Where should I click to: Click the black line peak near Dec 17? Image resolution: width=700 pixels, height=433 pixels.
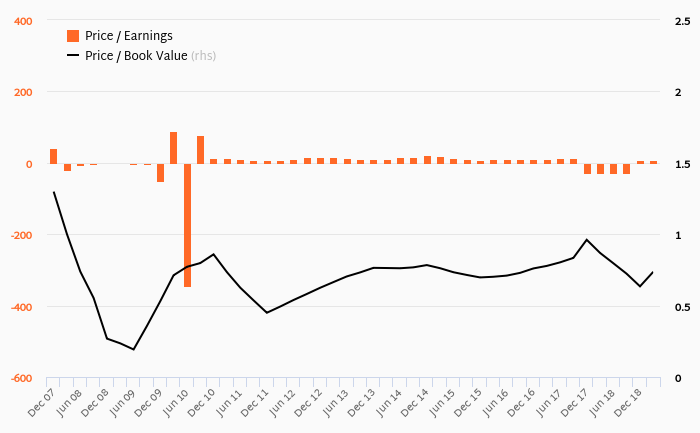(x=587, y=240)
